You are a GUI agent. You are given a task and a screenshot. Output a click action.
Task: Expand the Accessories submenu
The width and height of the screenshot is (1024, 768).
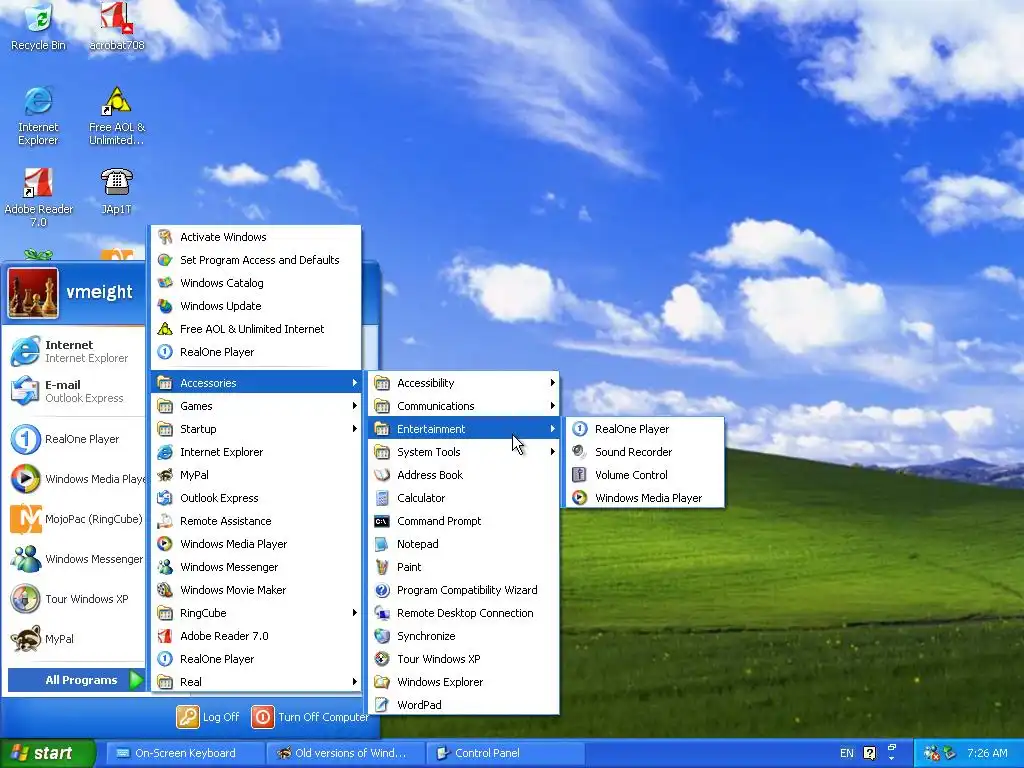256,383
